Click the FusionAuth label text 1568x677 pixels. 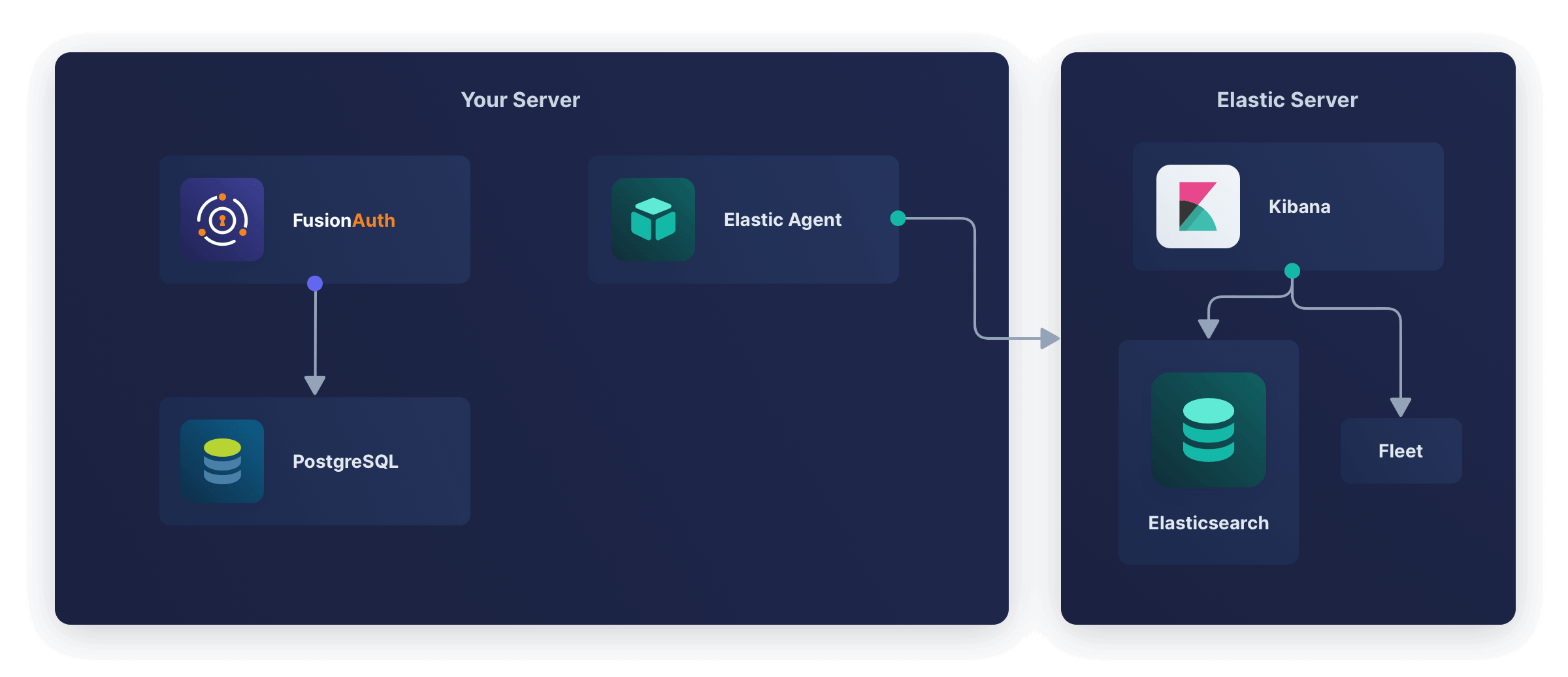tap(344, 220)
